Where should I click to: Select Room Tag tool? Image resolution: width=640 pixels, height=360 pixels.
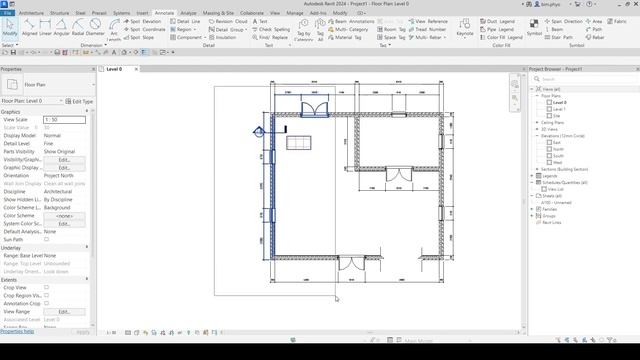click(x=391, y=29)
